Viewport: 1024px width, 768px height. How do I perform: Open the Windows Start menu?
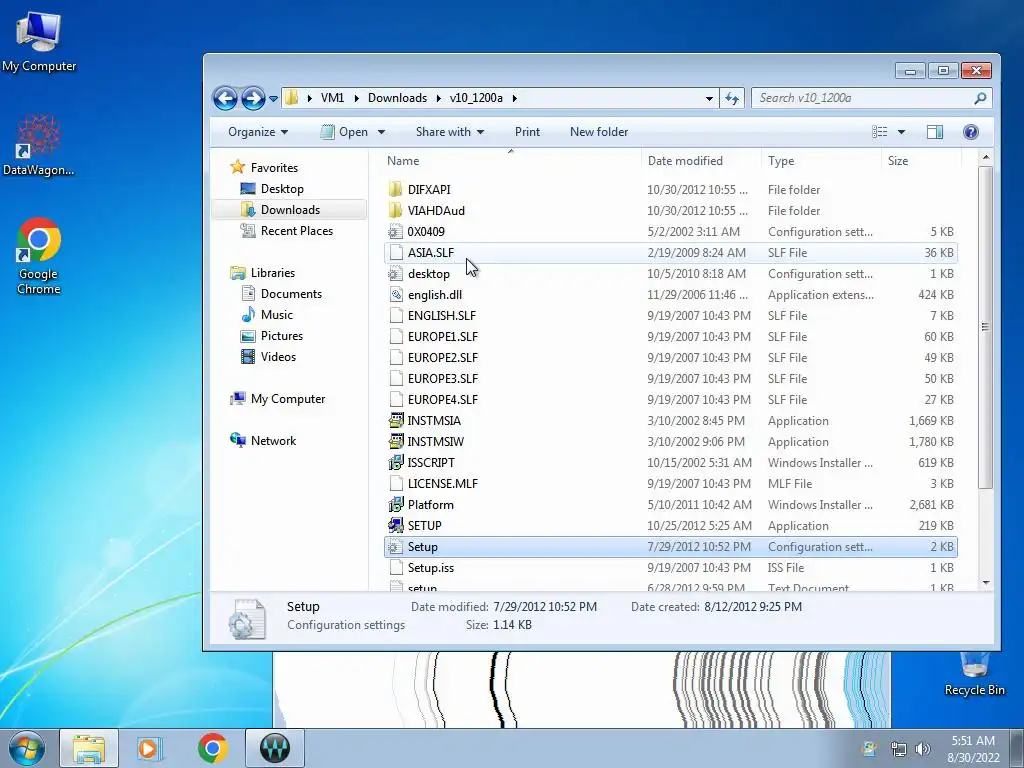coord(26,748)
